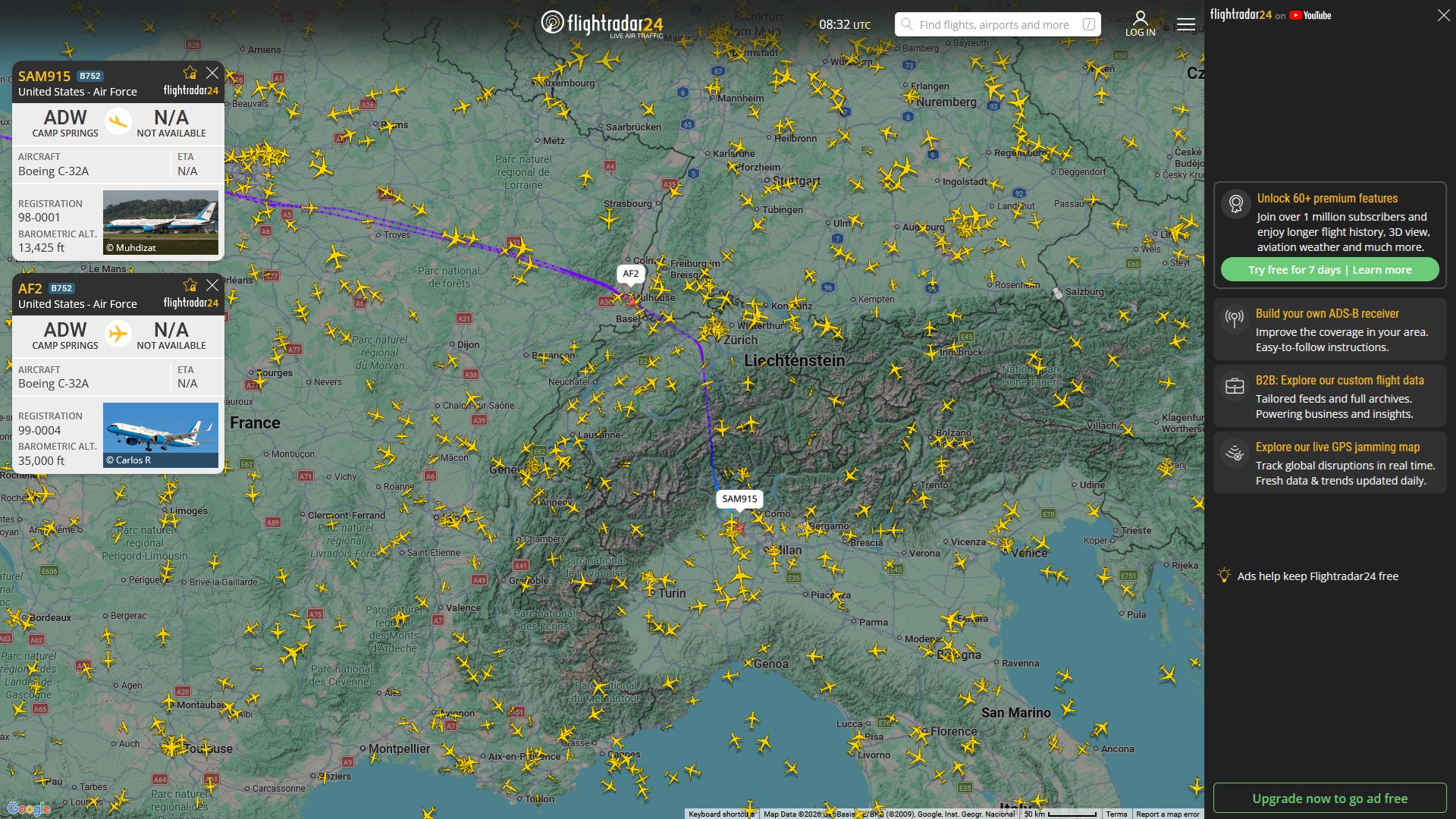The height and width of the screenshot is (819, 1456).
Task: Close the SAM915 flight info card
Action: coord(212,73)
